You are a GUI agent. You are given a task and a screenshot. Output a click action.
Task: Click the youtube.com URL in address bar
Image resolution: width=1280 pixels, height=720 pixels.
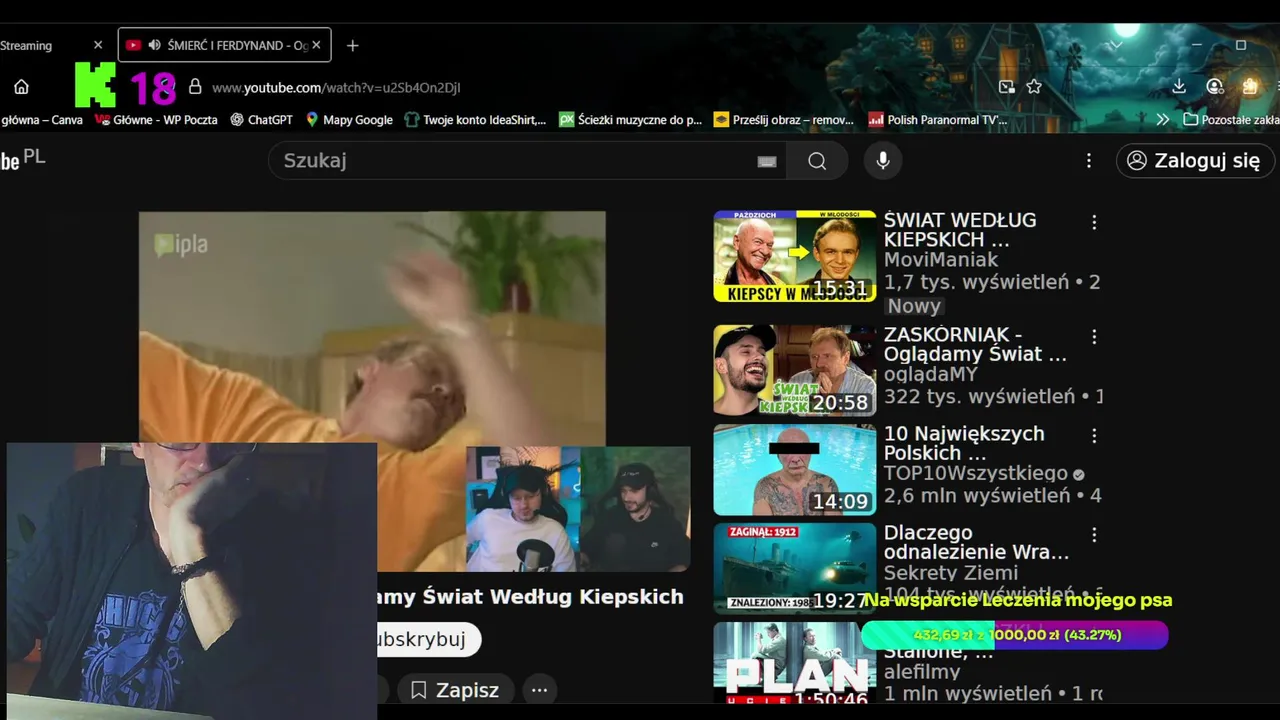pos(336,88)
